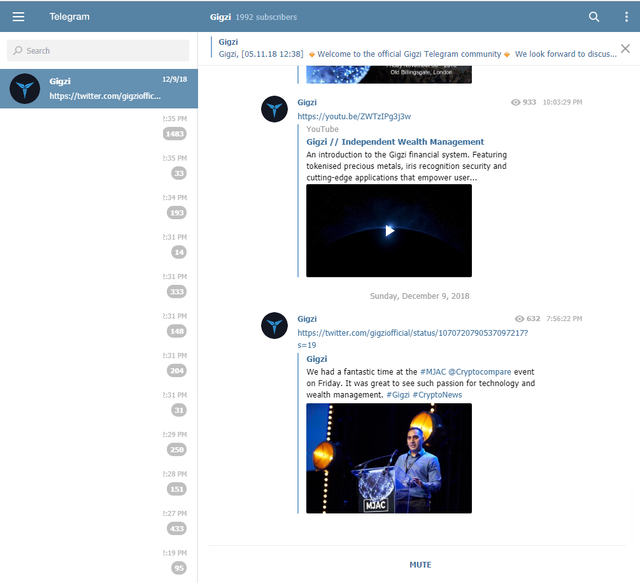Click Gigzi sender name on Twitter message
Screen dimensions: 640x583
click(x=307, y=319)
